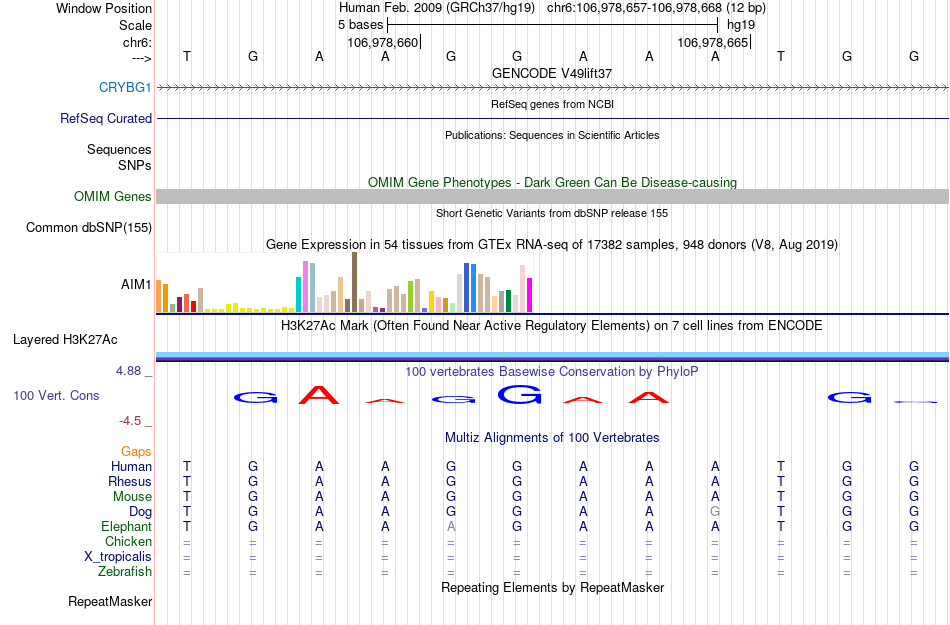Select the Layered H3K27Ac track label

click(x=65, y=339)
